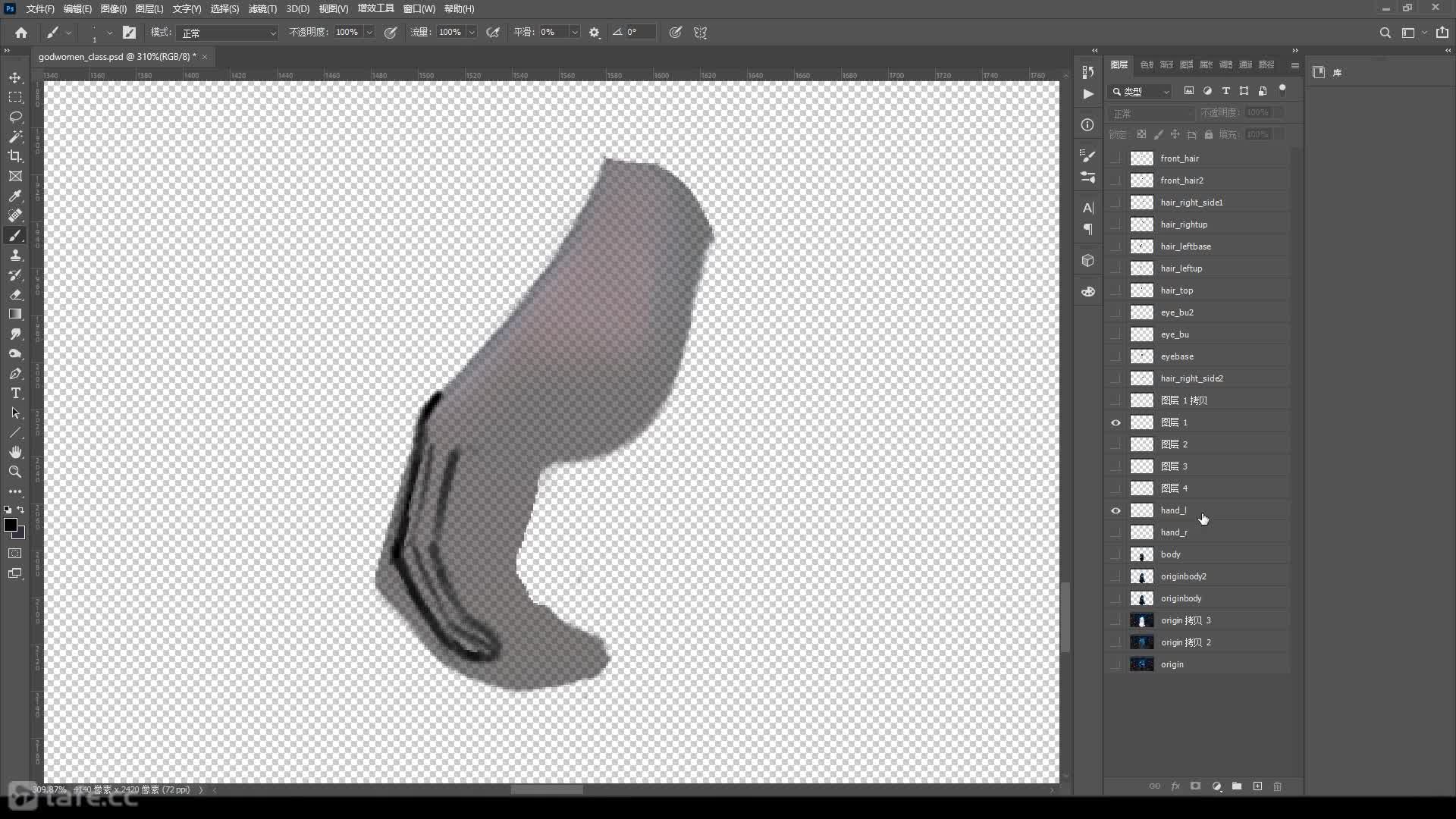
Task: Toggle pressure for opacity
Action: point(391,33)
